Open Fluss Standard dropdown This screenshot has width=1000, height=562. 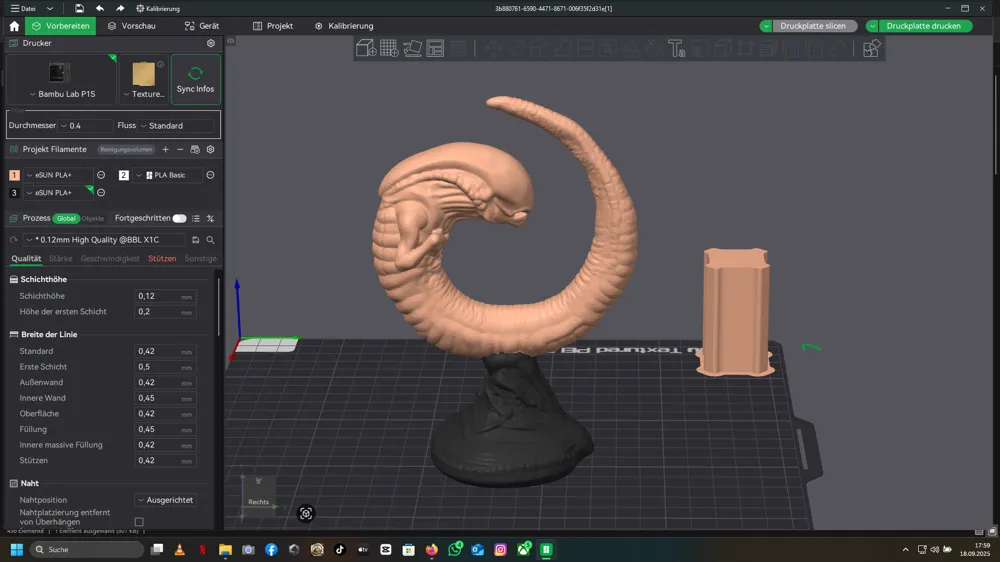click(x=176, y=126)
